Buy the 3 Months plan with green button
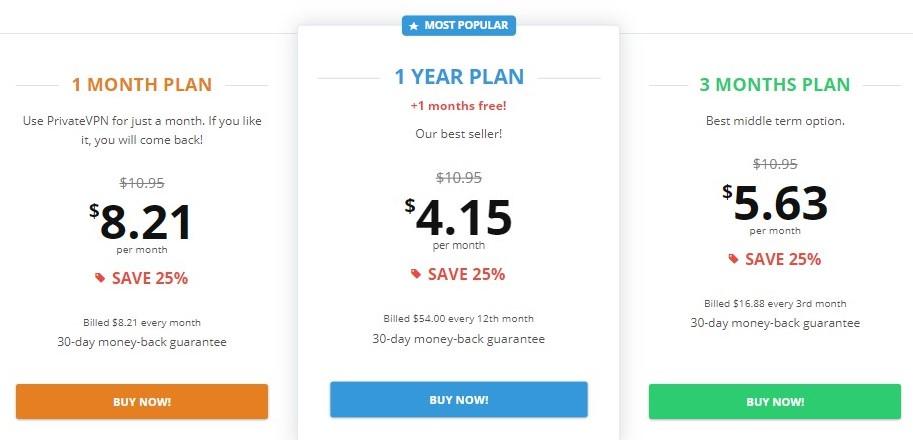This screenshot has height=440, width=913. pos(775,402)
